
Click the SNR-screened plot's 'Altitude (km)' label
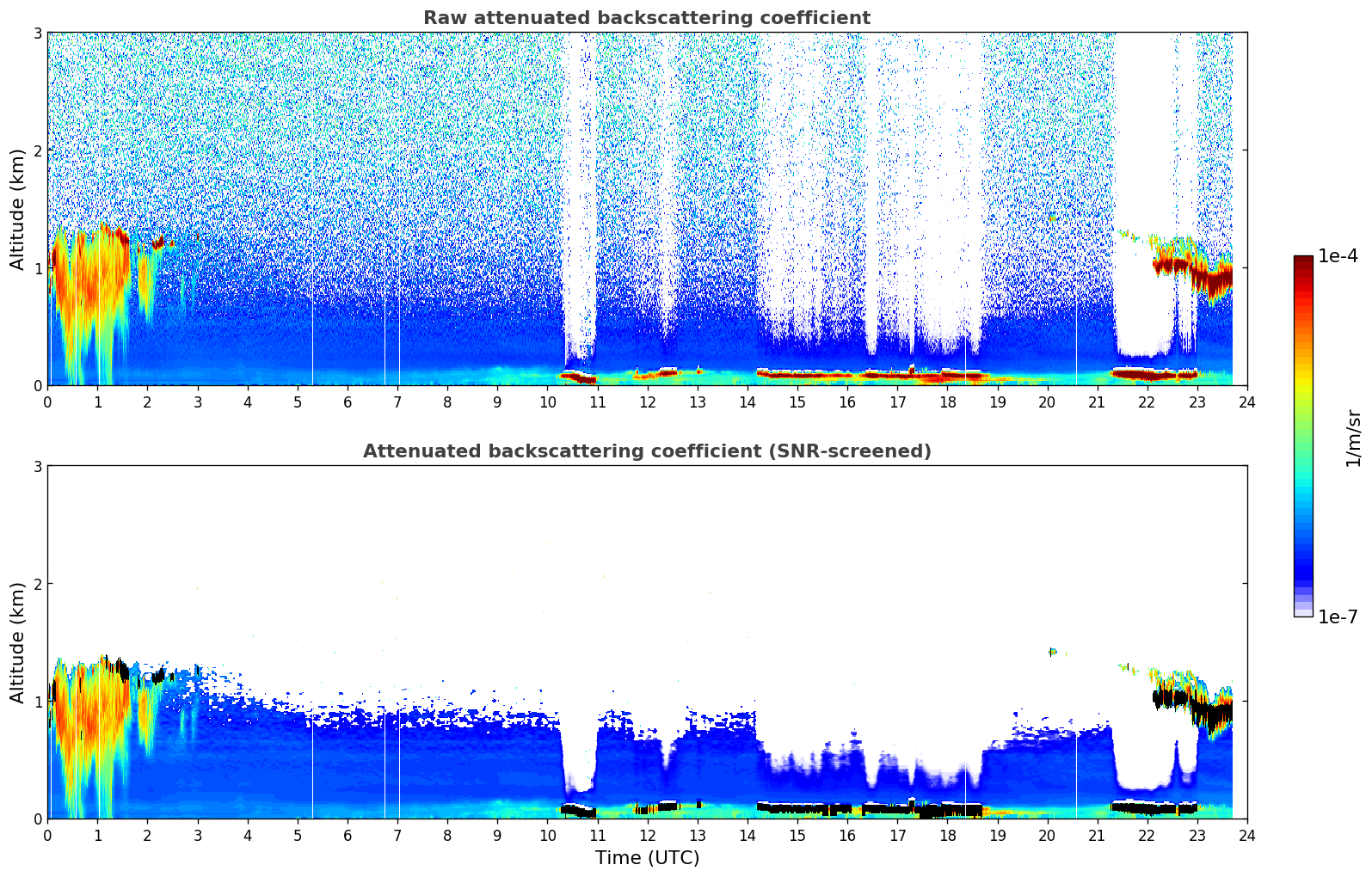[x=18, y=642]
